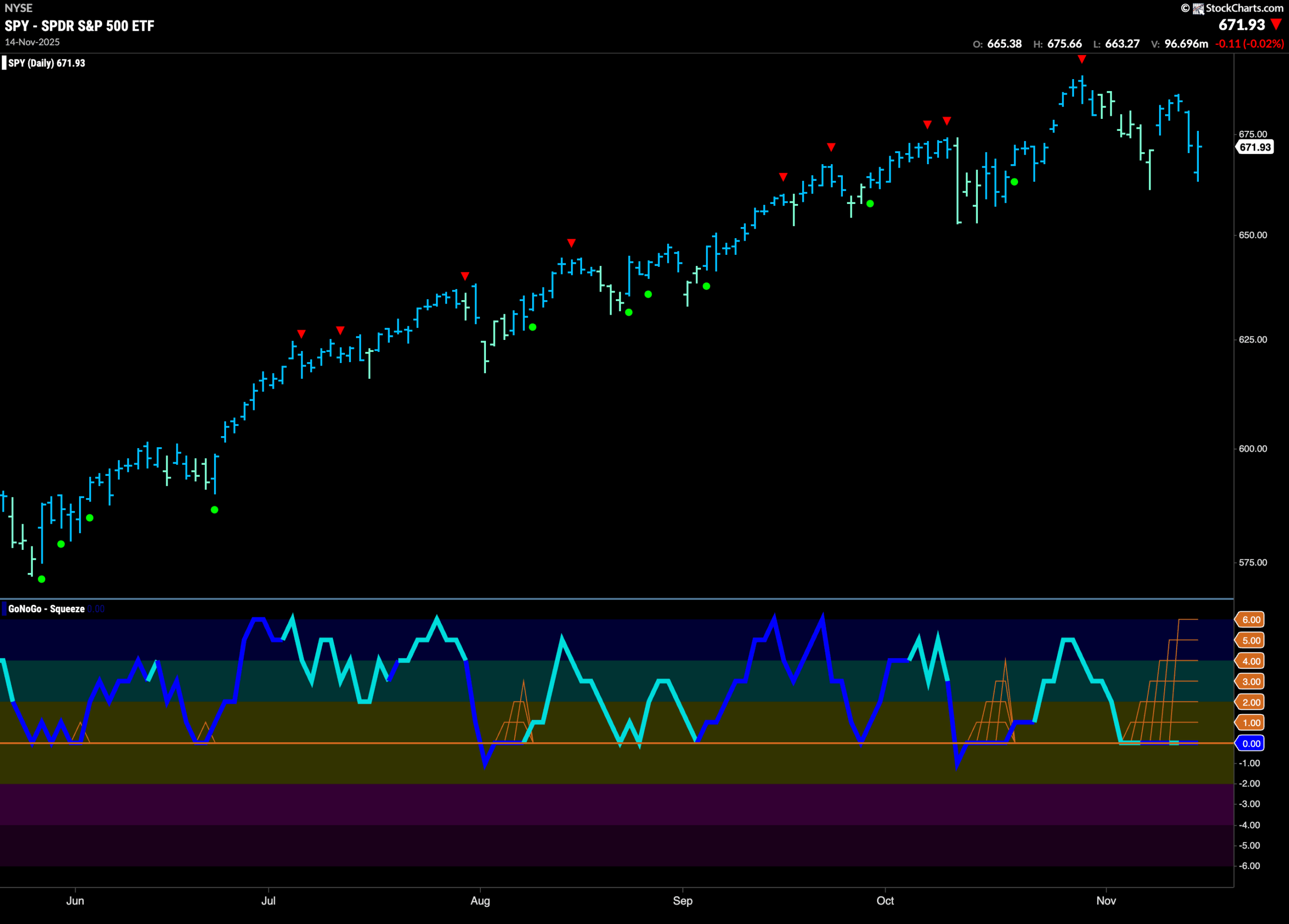Click the orange 3.00 squeeze level tag

pyautogui.click(x=1250, y=681)
